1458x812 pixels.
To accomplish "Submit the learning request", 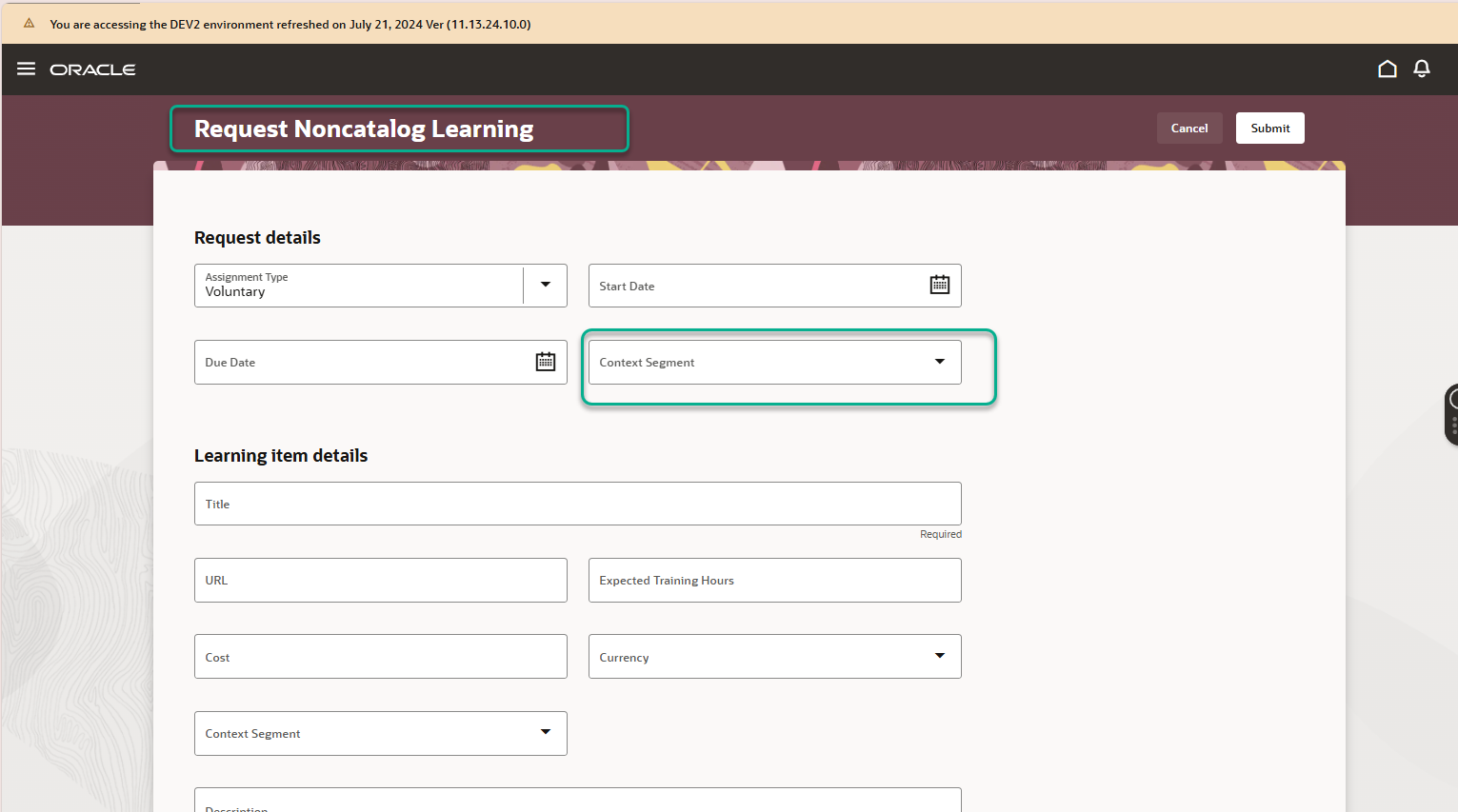I will [1270, 129].
